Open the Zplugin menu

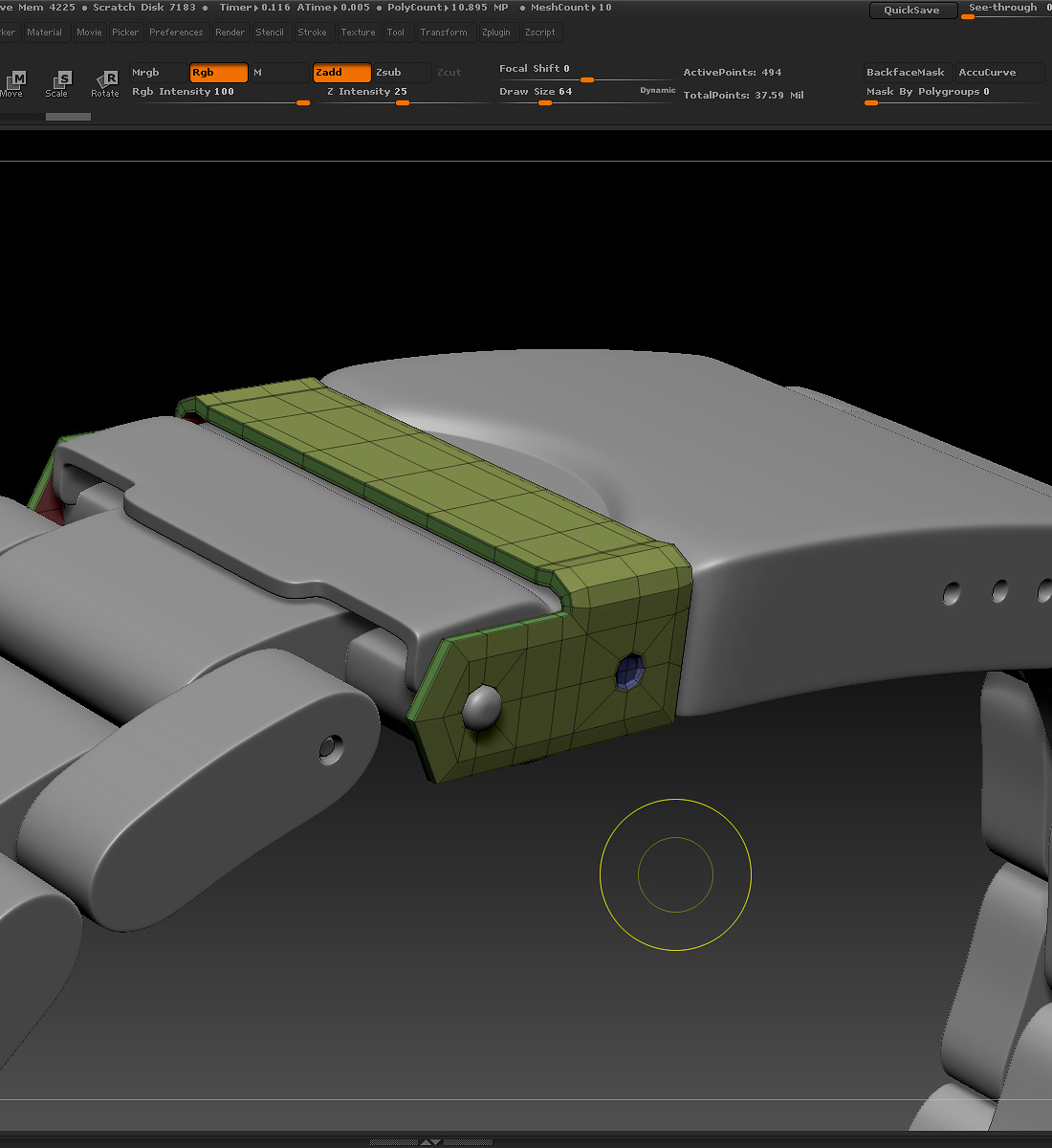tap(496, 33)
